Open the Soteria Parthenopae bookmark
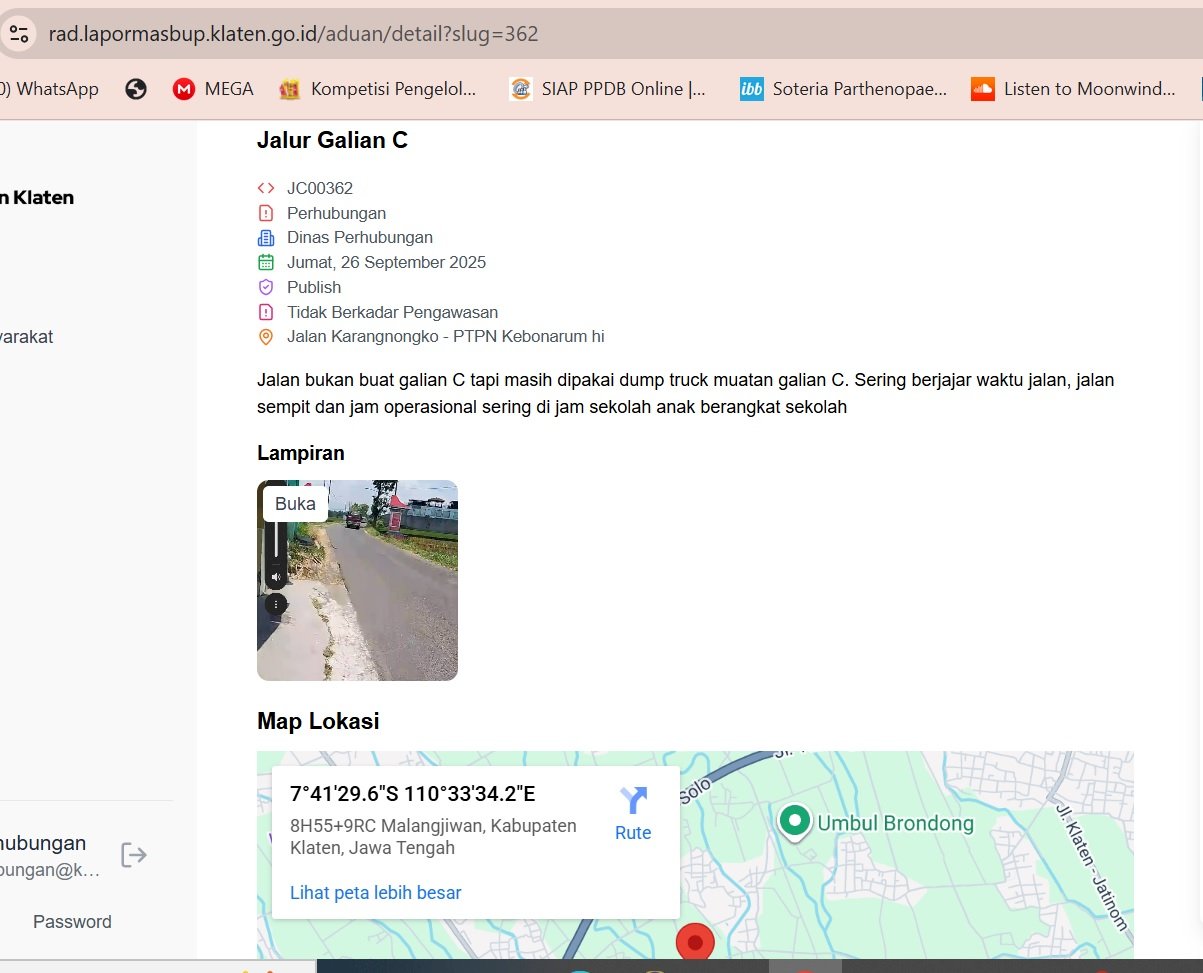1203x973 pixels. click(x=843, y=89)
